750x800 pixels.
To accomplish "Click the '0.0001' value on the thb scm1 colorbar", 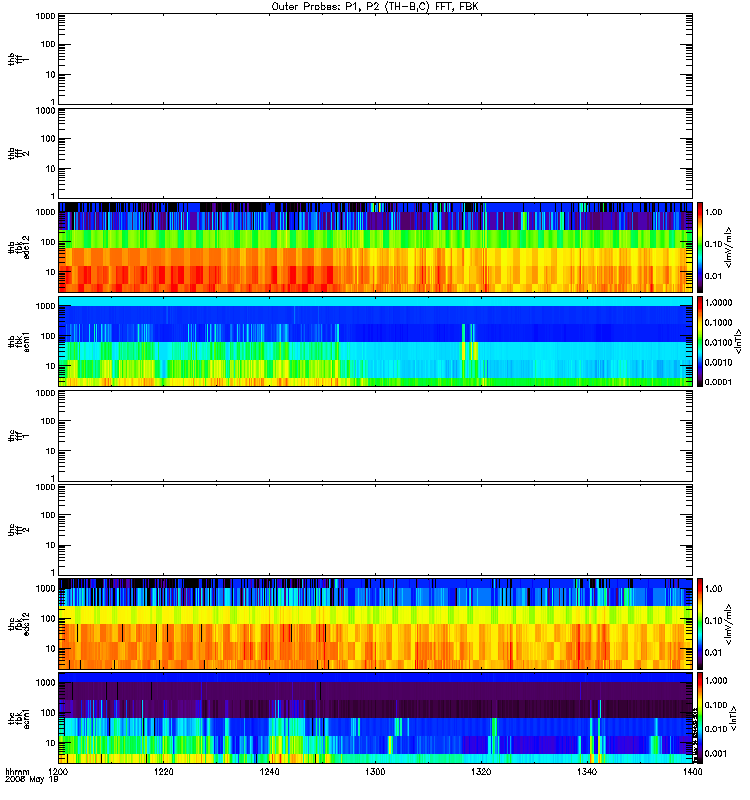I will tap(718, 382).
